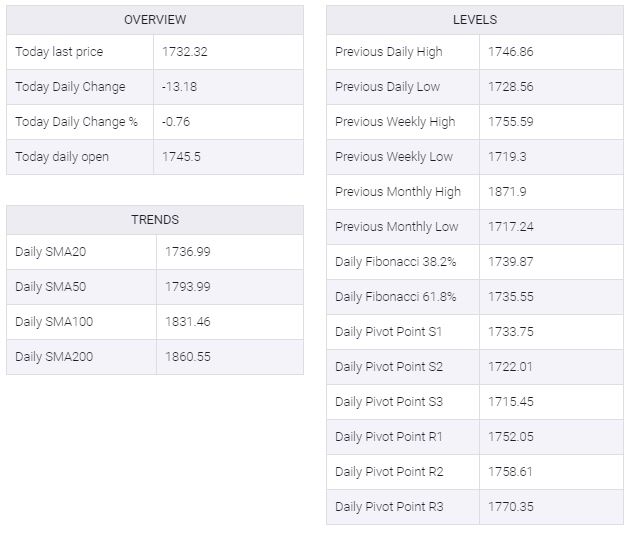Click the Daily Pivot Point R2 label

pos(389,472)
